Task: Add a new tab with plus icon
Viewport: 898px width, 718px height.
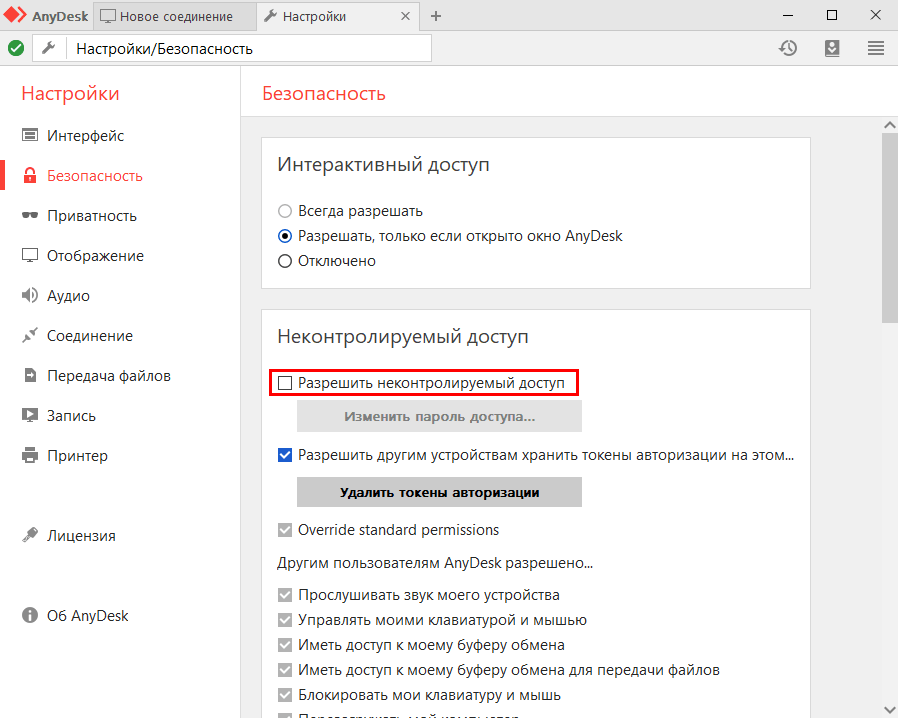Action: tap(436, 16)
